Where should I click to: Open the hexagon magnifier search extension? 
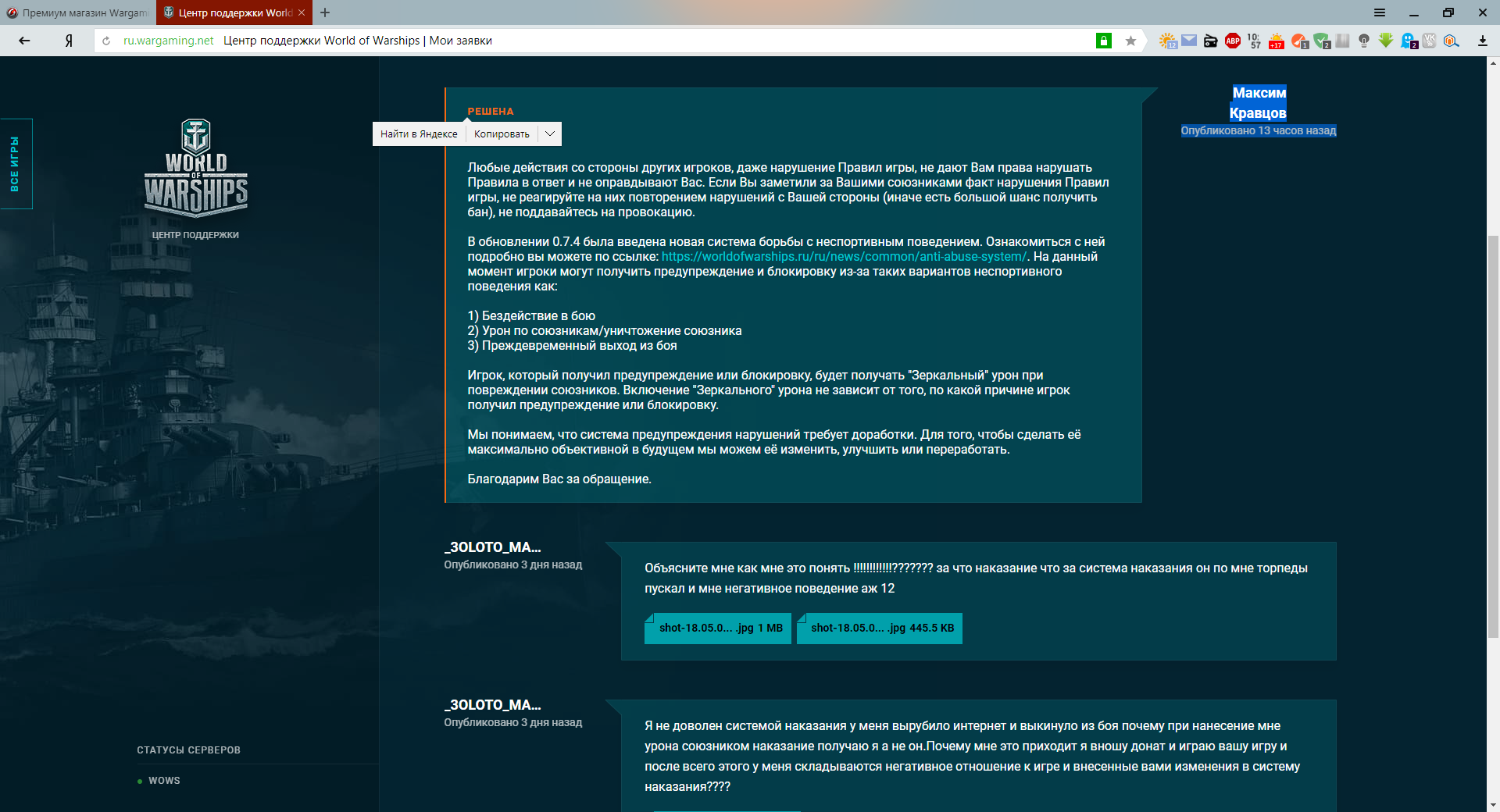tap(1451, 41)
